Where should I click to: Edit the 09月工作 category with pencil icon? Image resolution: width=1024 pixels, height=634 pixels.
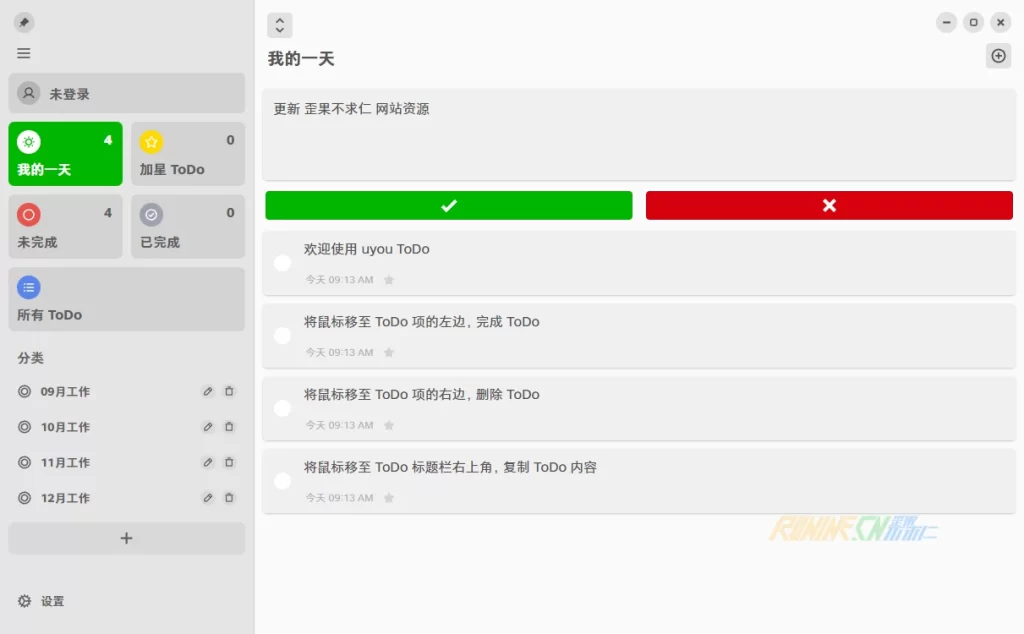208,392
